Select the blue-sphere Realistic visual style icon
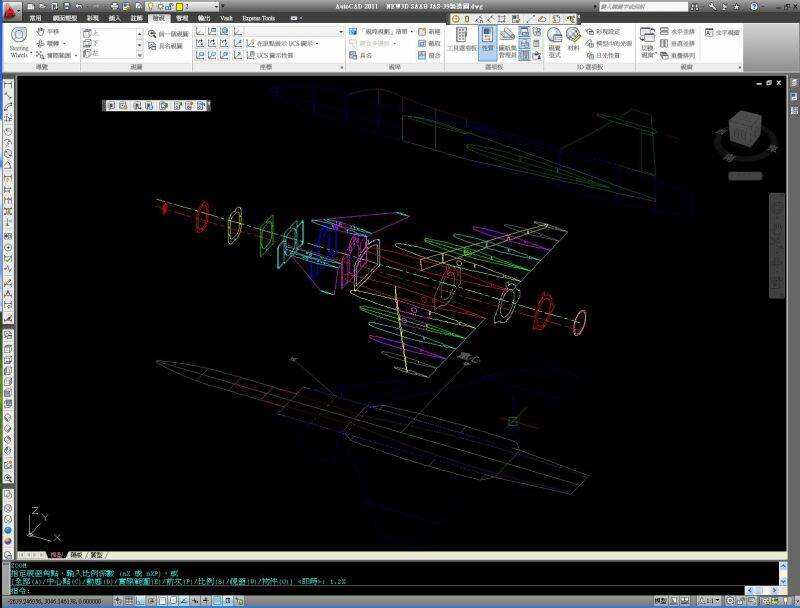The width and height of the screenshot is (800, 608). click(x=8, y=530)
